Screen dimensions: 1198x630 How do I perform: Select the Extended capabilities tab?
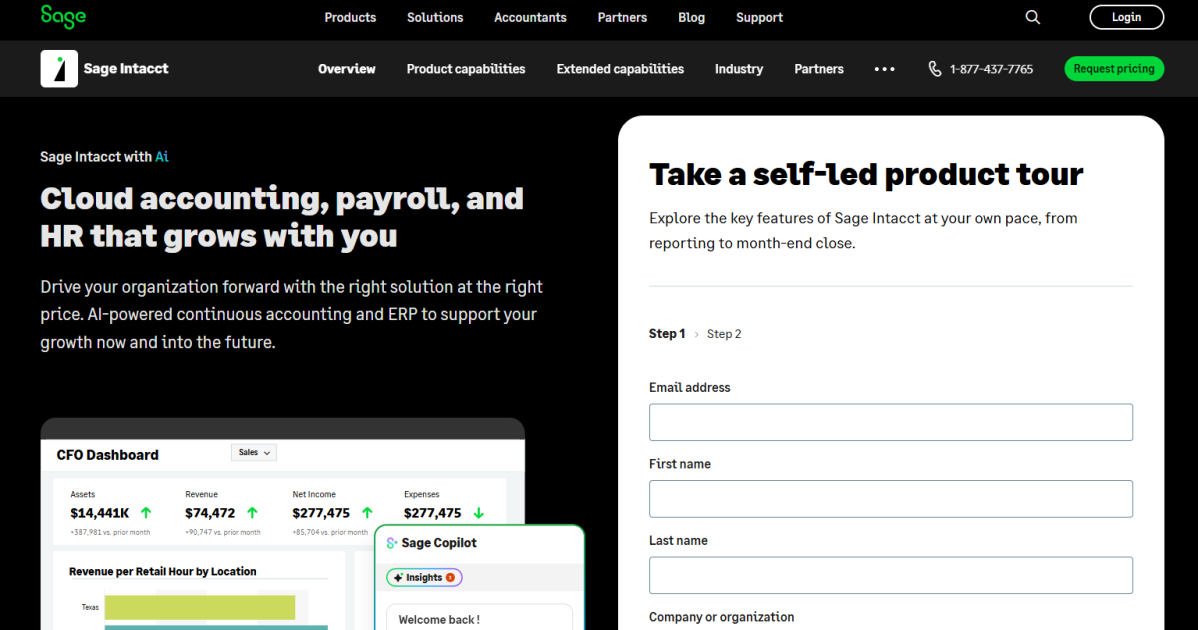pyautogui.click(x=620, y=69)
